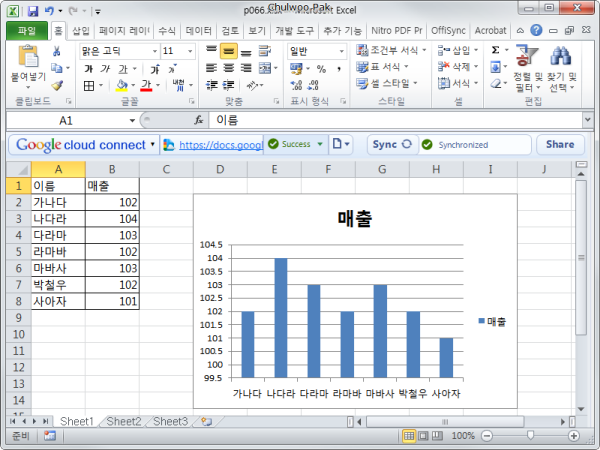
Task: Switch to Page Break Preview
Action: tap(437, 435)
